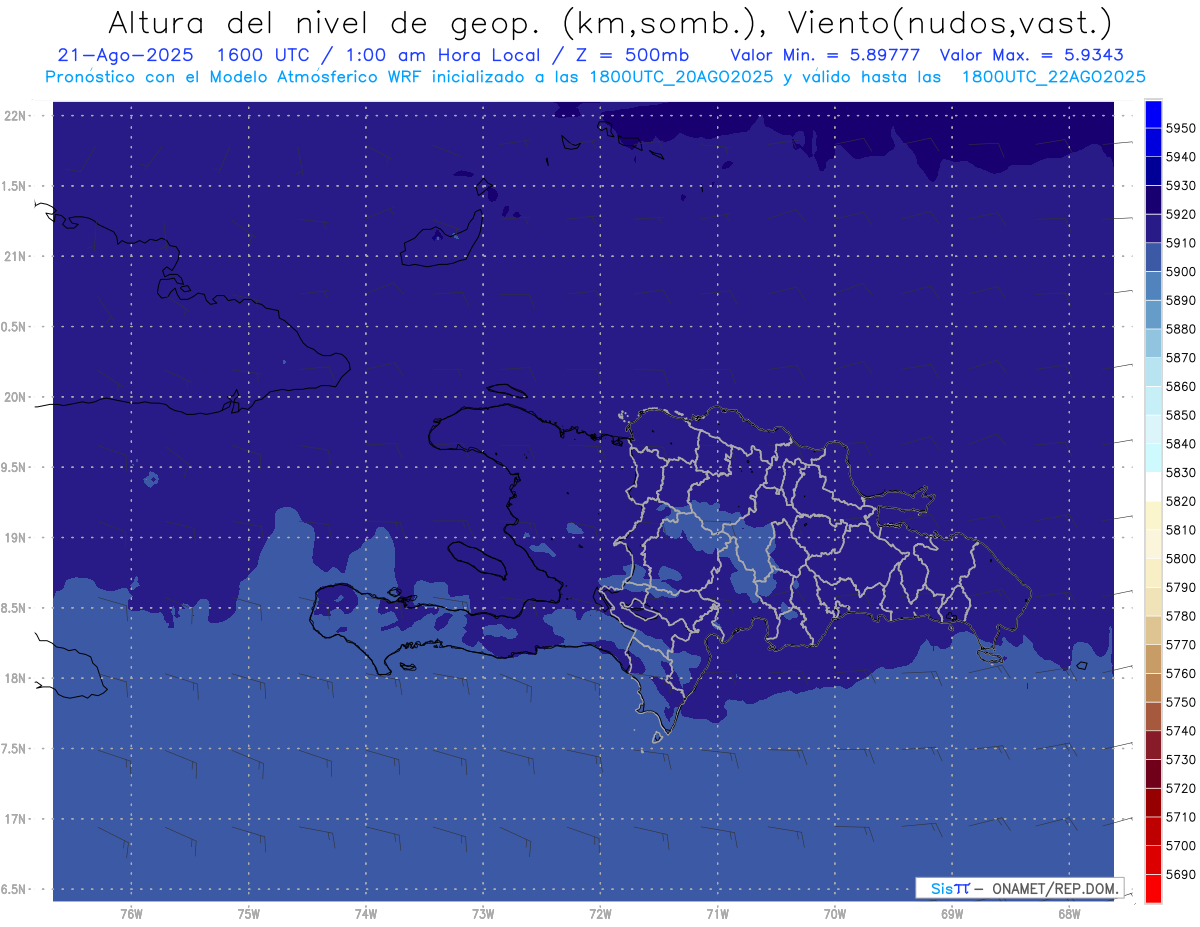Click the '21N' latitude label
Image resolution: width=1200 pixels, height=927 pixels.
pos(17,257)
